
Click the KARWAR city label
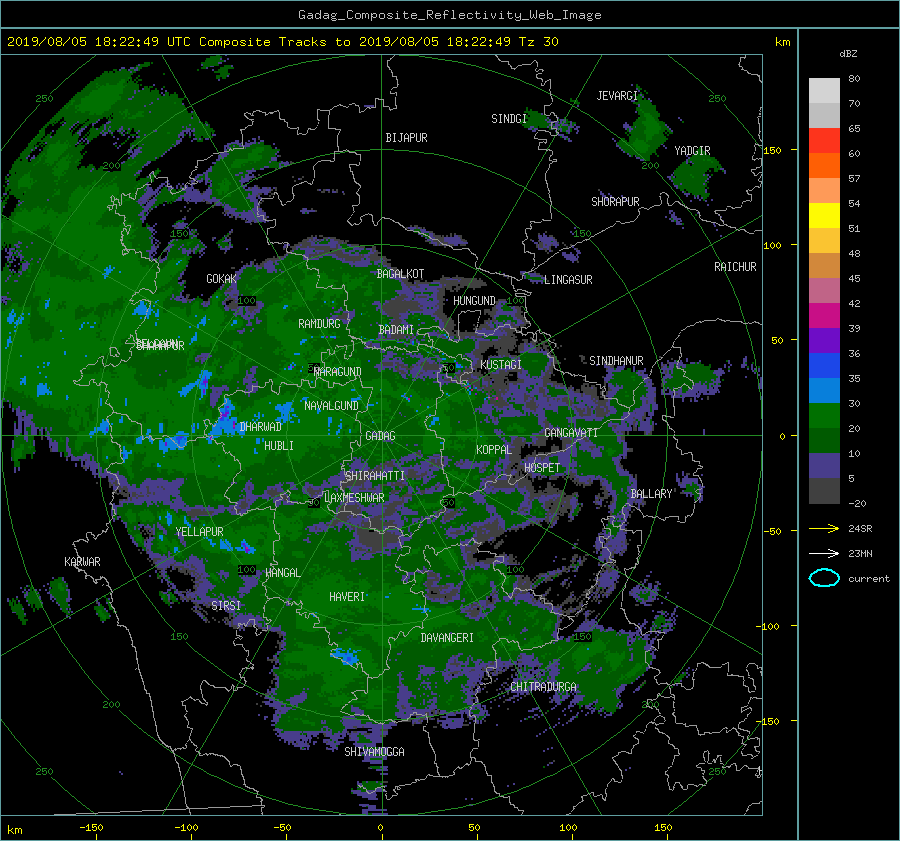click(82, 562)
